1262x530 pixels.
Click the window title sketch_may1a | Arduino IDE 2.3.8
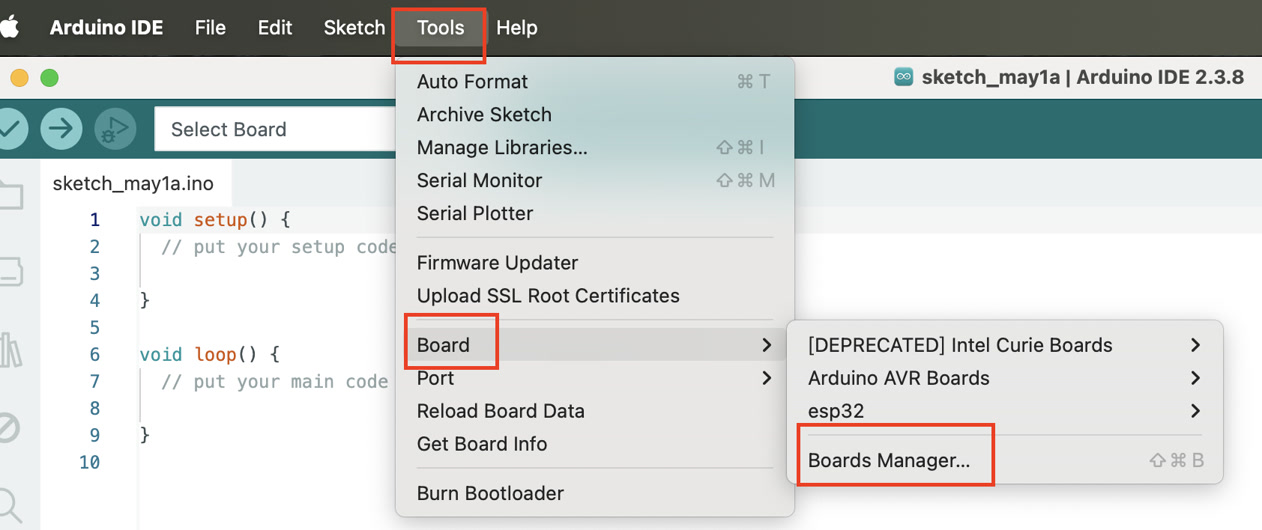pyautogui.click(x=1083, y=77)
